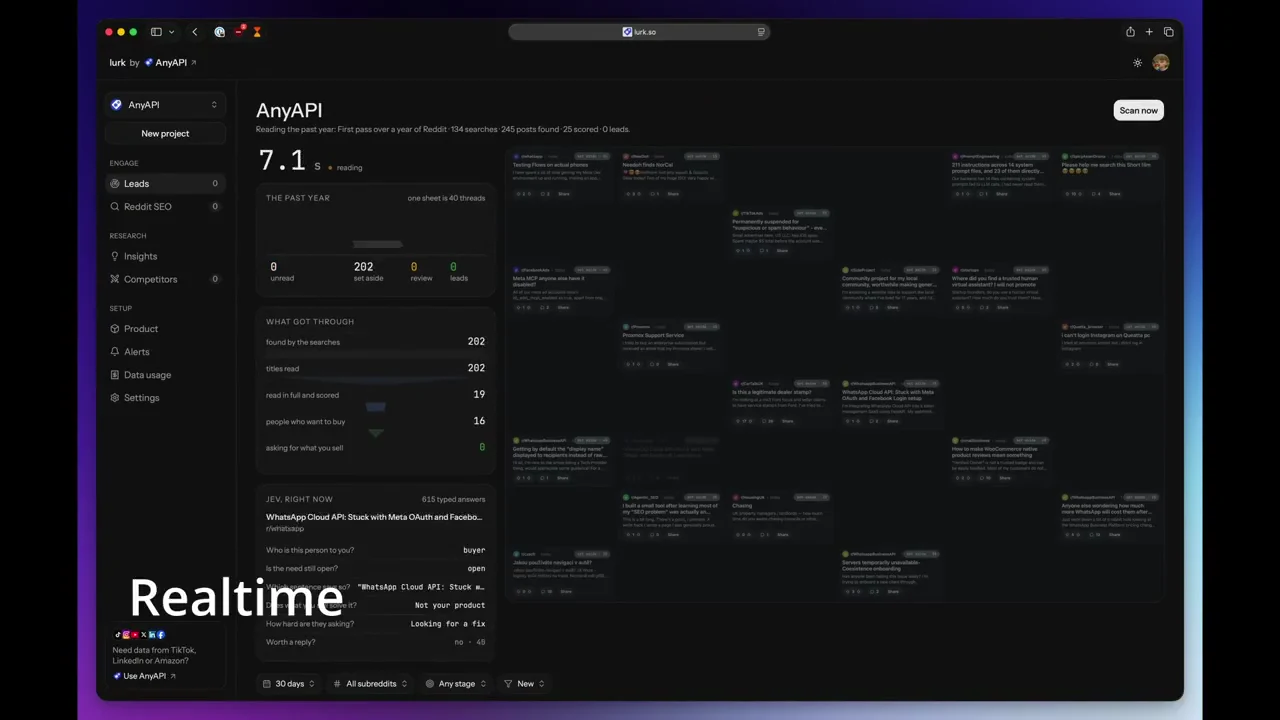Expand the AnyAPI project selector
Viewport: 1280px width, 720px height.
click(165, 105)
